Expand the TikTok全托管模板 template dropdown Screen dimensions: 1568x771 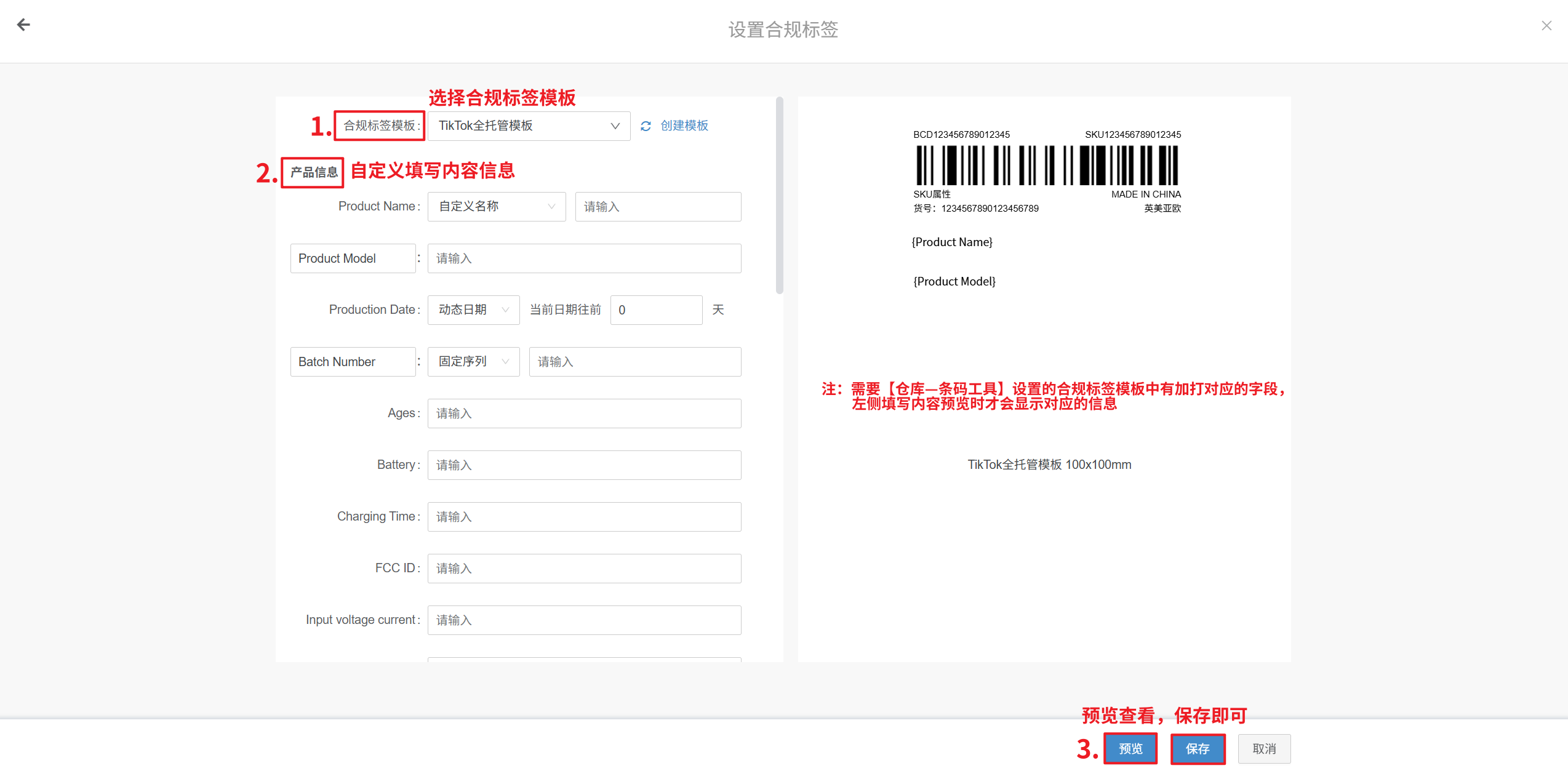(x=529, y=126)
